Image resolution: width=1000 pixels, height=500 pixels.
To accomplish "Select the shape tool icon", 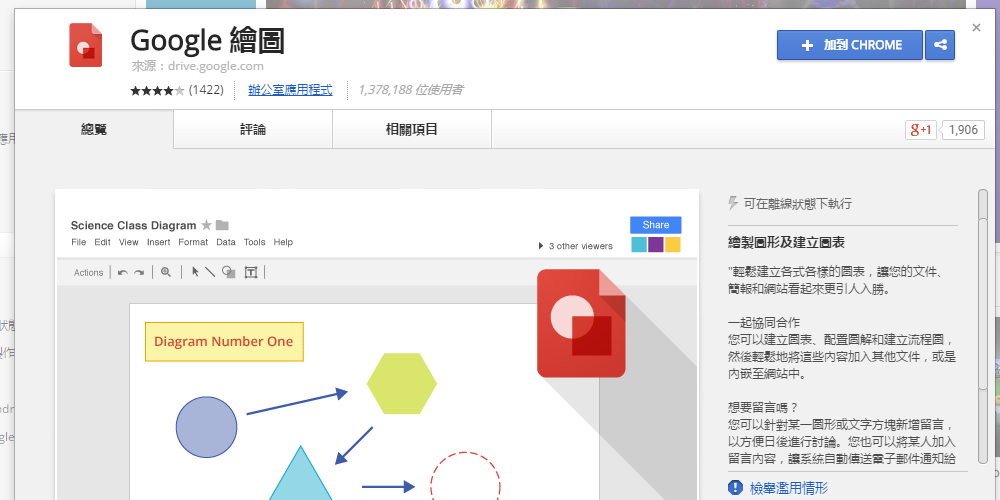I will click(228, 272).
